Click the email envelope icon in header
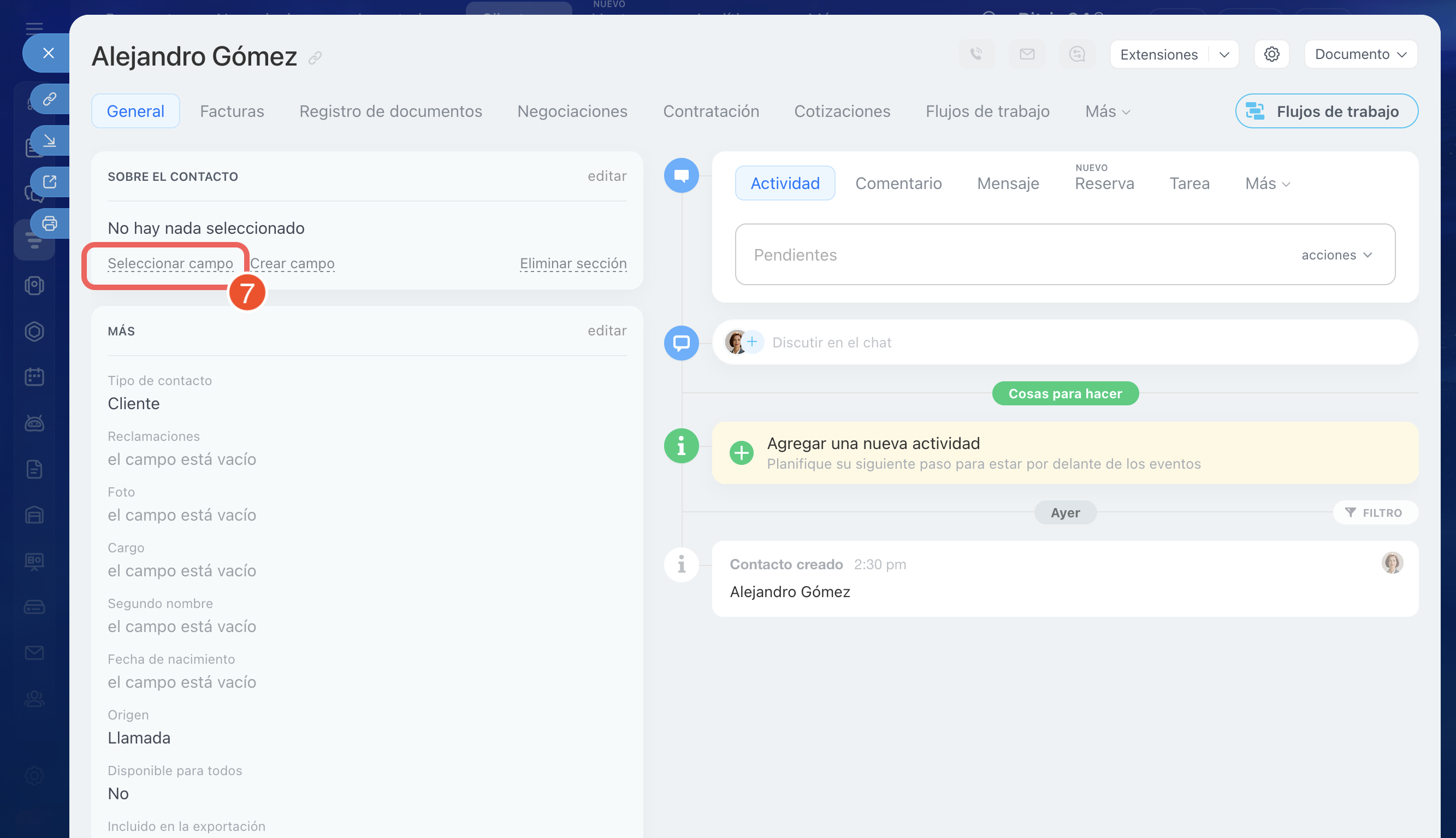 [1027, 54]
